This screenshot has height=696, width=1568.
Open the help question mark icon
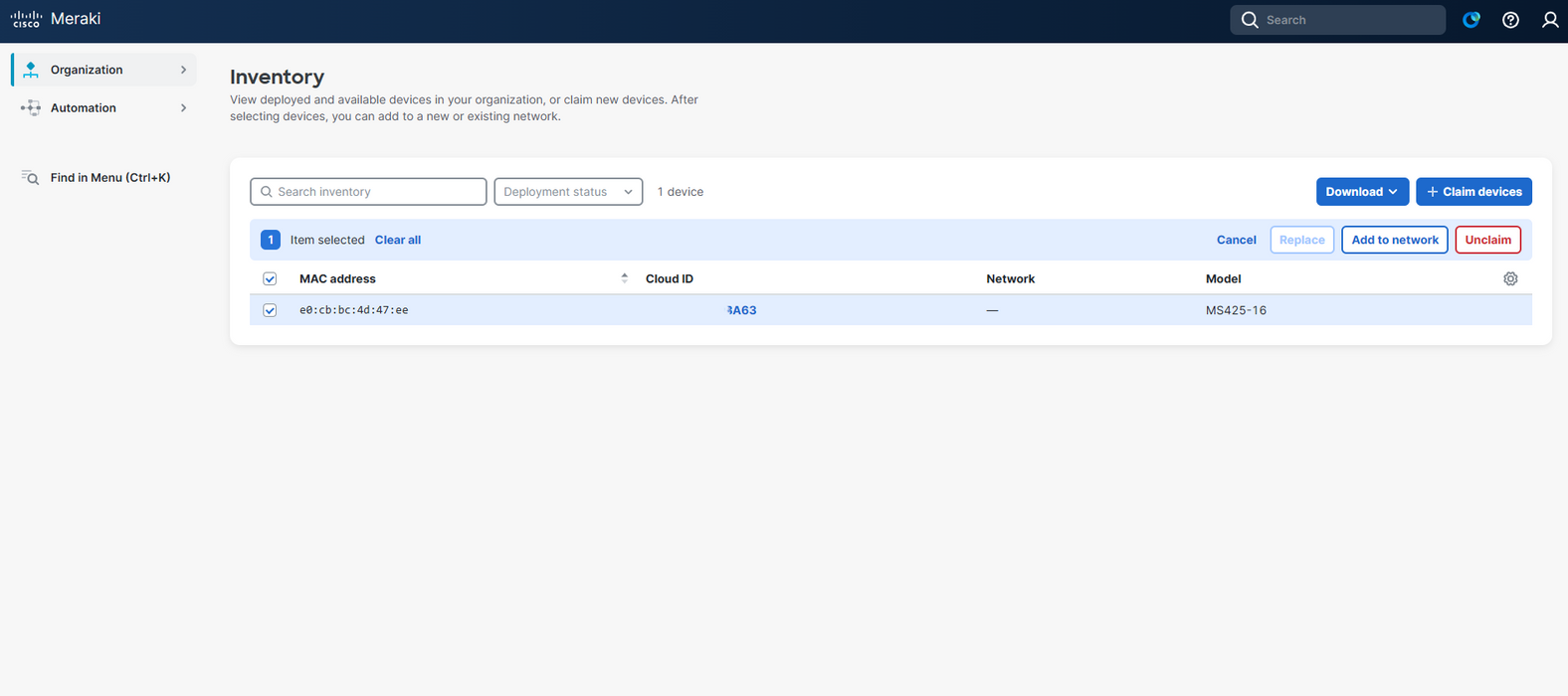1510,20
